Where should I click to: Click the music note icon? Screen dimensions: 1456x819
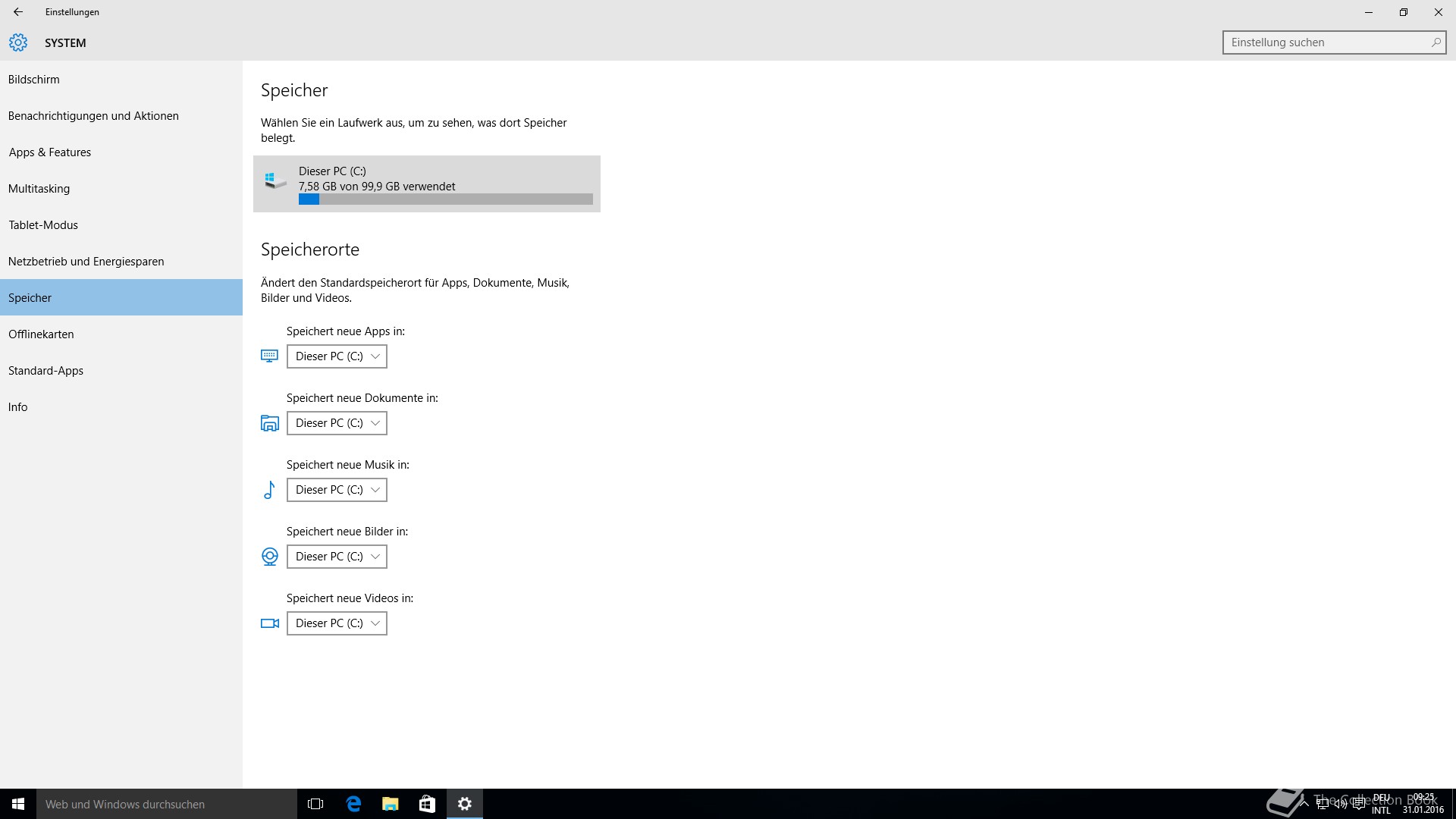[x=269, y=490]
